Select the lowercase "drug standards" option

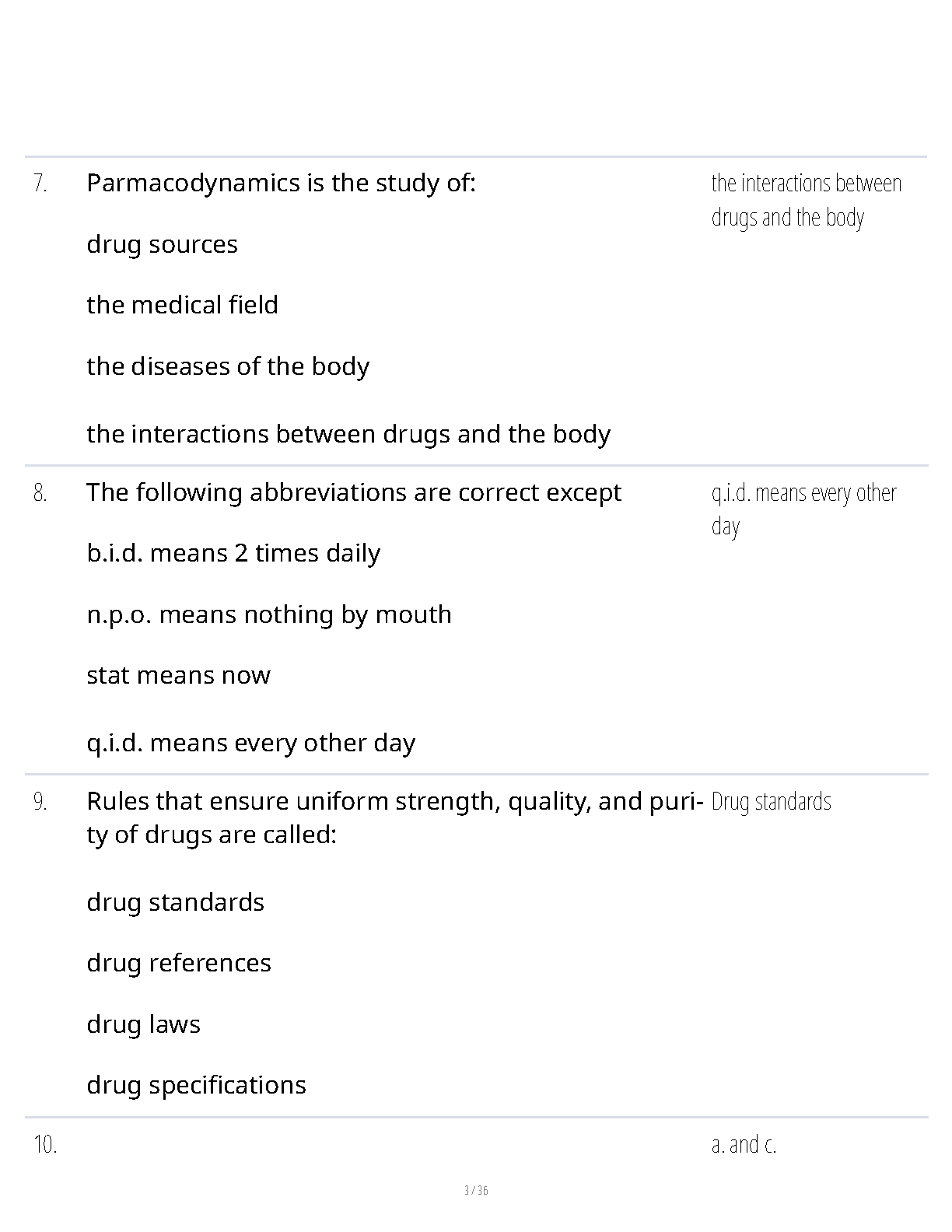(175, 902)
